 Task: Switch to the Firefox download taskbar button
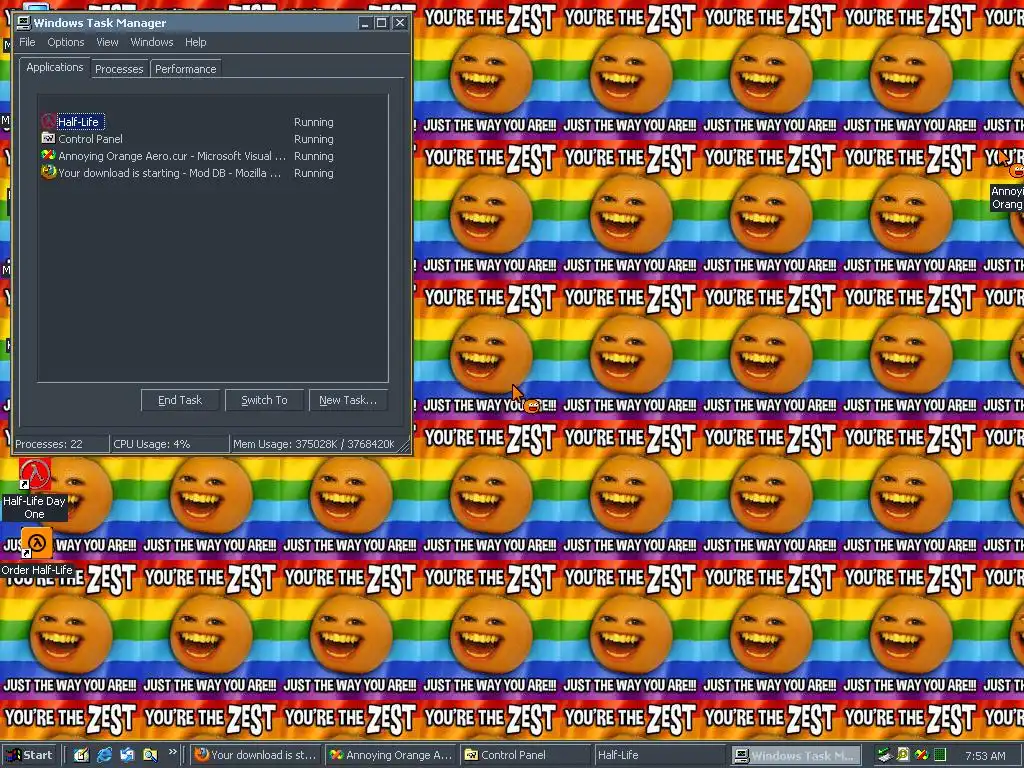tap(256, 755)
